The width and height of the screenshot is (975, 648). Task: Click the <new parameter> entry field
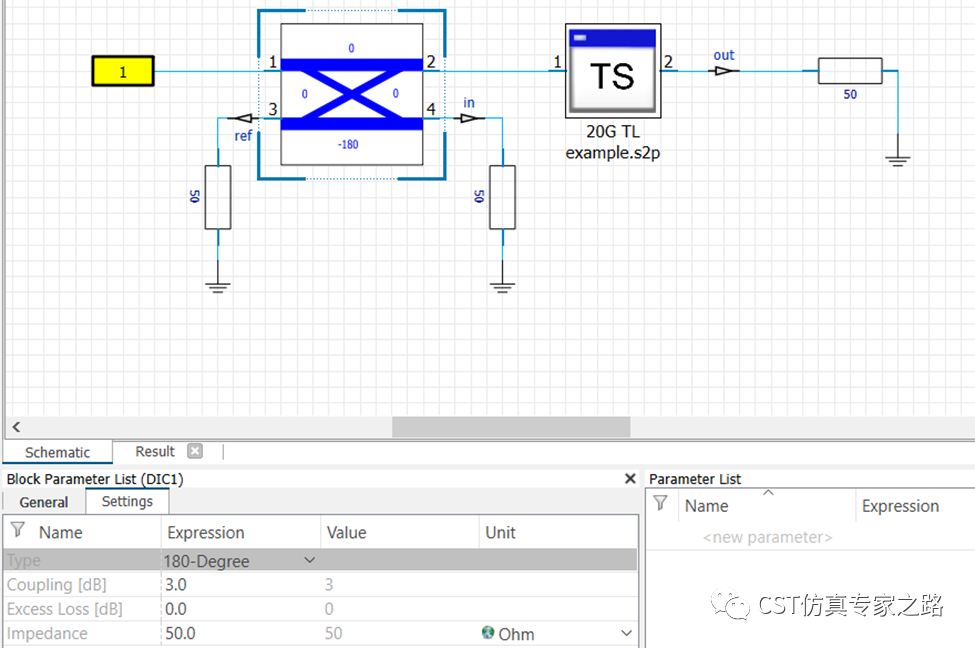coord(767,537)
